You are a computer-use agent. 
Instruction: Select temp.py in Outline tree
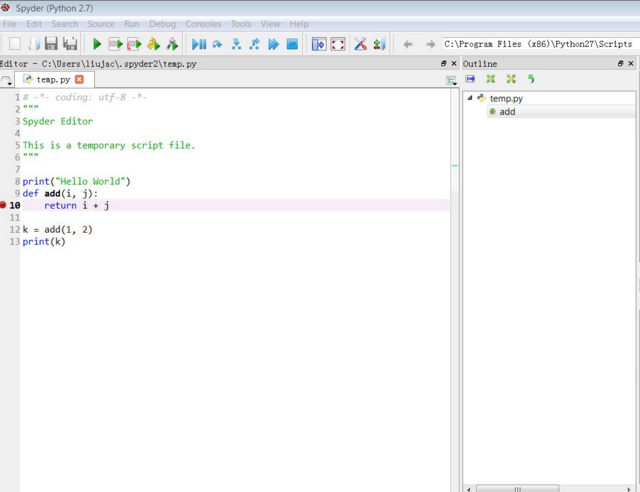click(x=506, y=98)
